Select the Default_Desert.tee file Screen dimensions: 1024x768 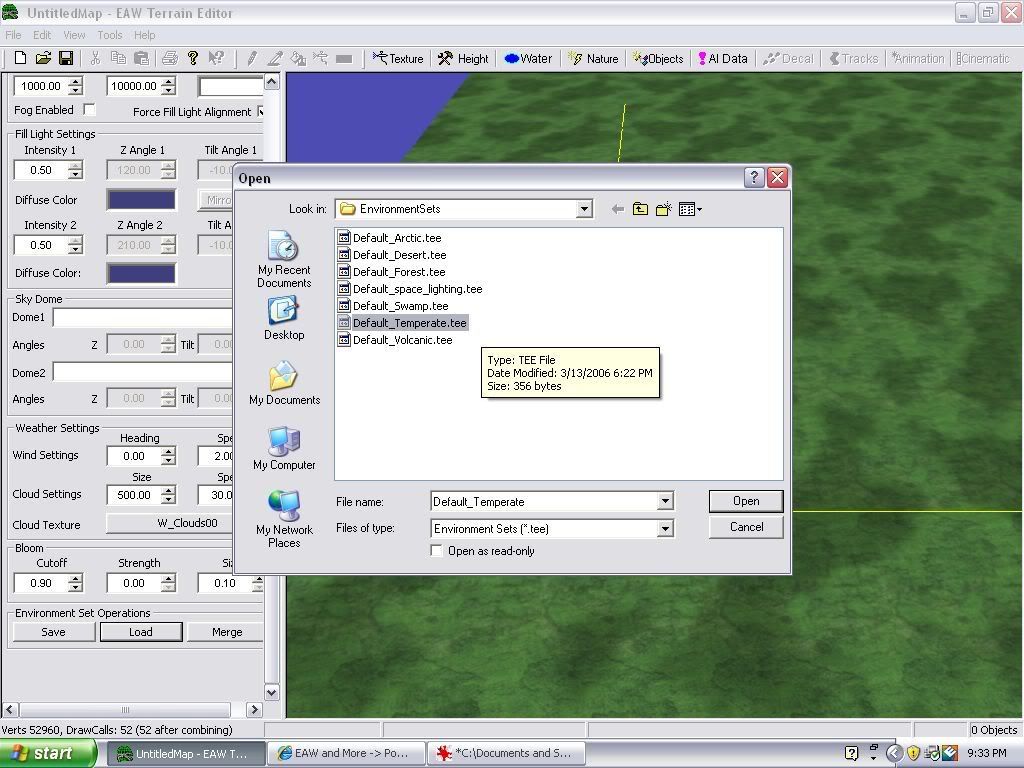click(392, 255)
